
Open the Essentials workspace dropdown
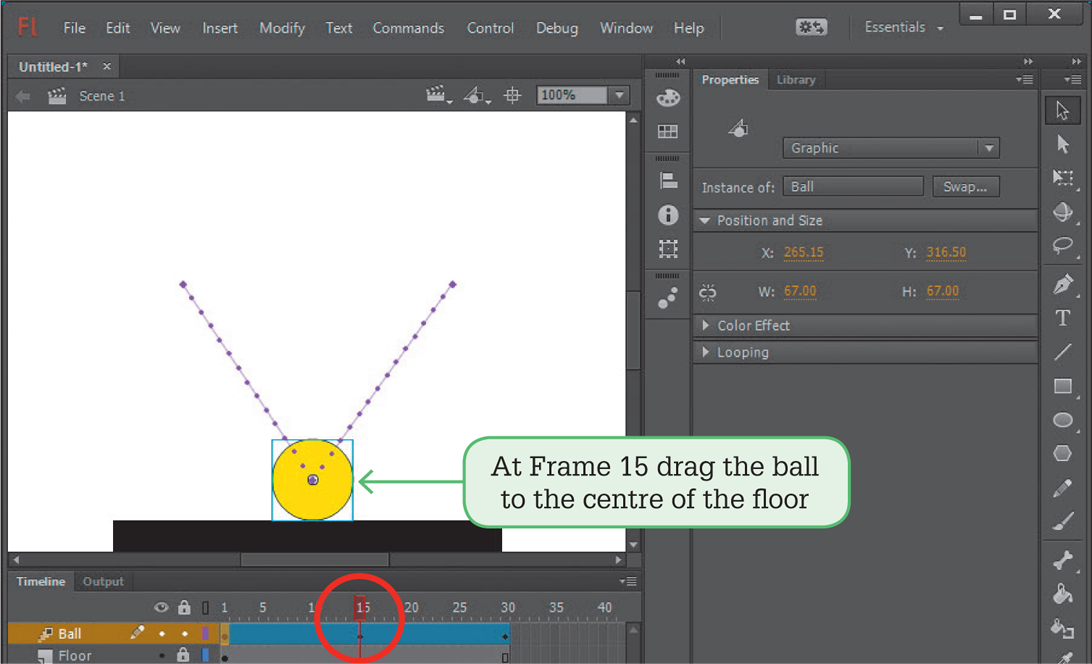904,27
